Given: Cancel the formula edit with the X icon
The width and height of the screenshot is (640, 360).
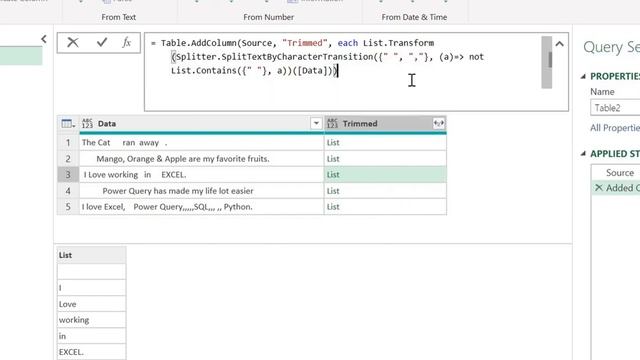Looking at the screenshot, I should click(x=73, y=42).
